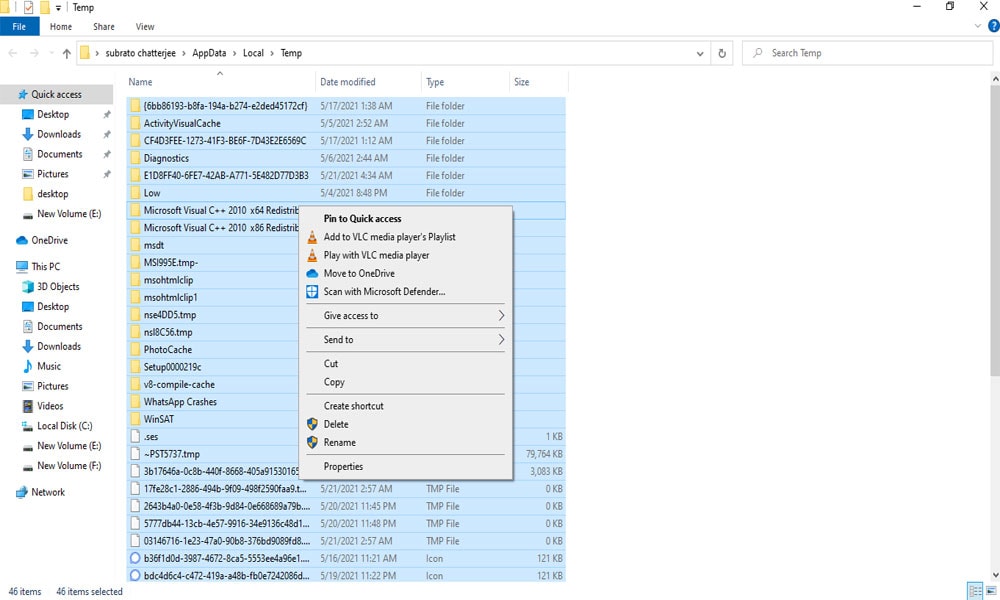Click the shield icon next to Delete

(x=312, y=424)
